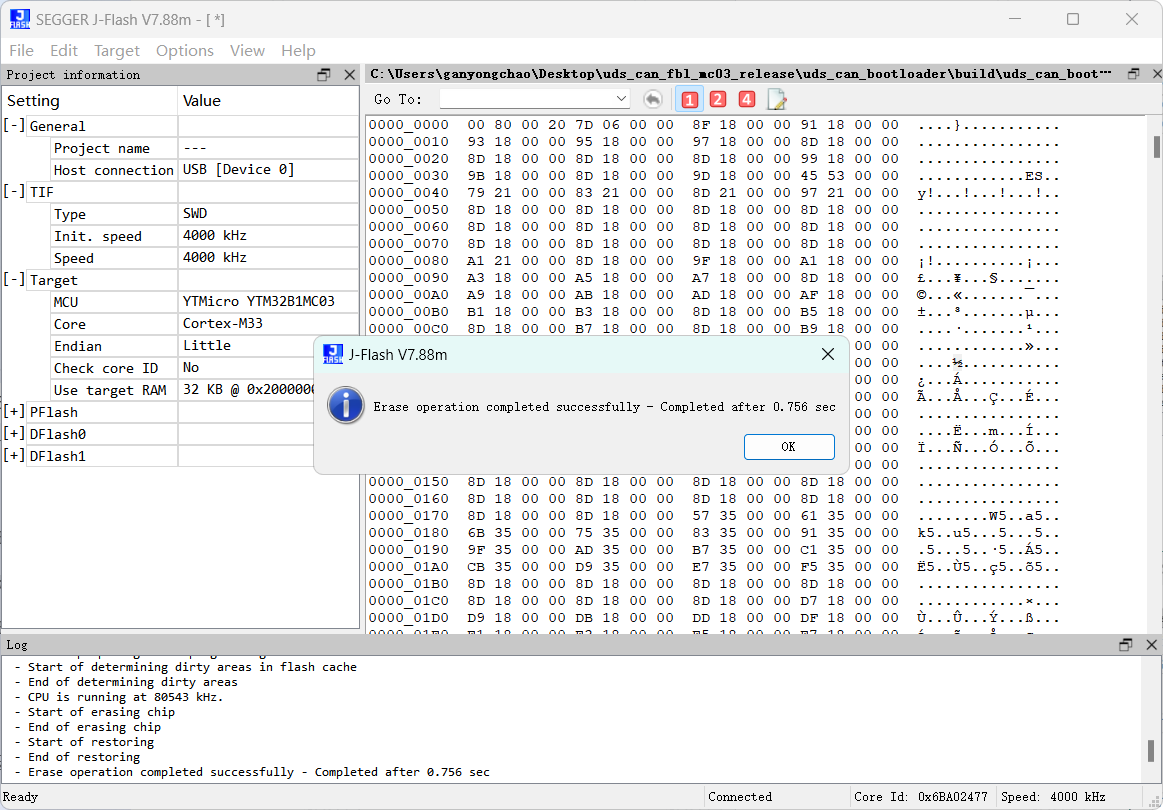Maximize the SEGGER J-Flash window

[x=1073, y=19]
